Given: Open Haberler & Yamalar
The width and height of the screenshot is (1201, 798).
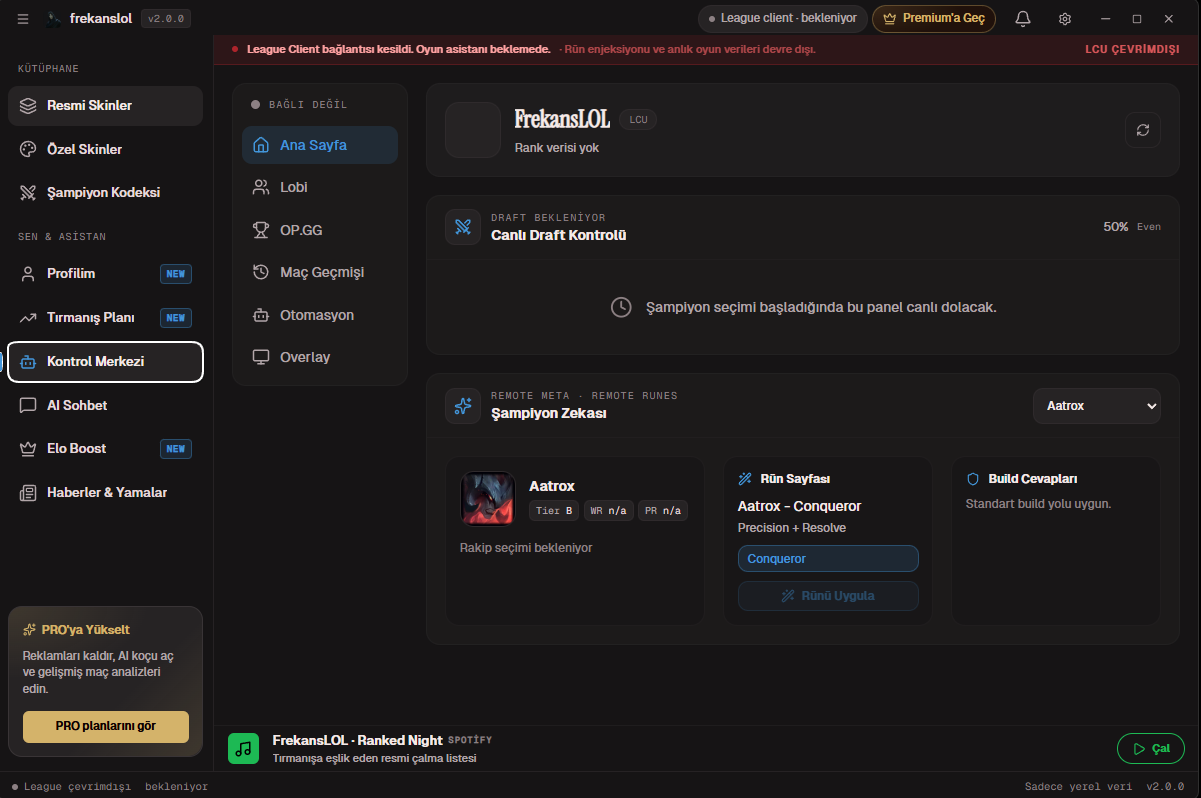Looking at the screenshot, I should pos(105,492).
